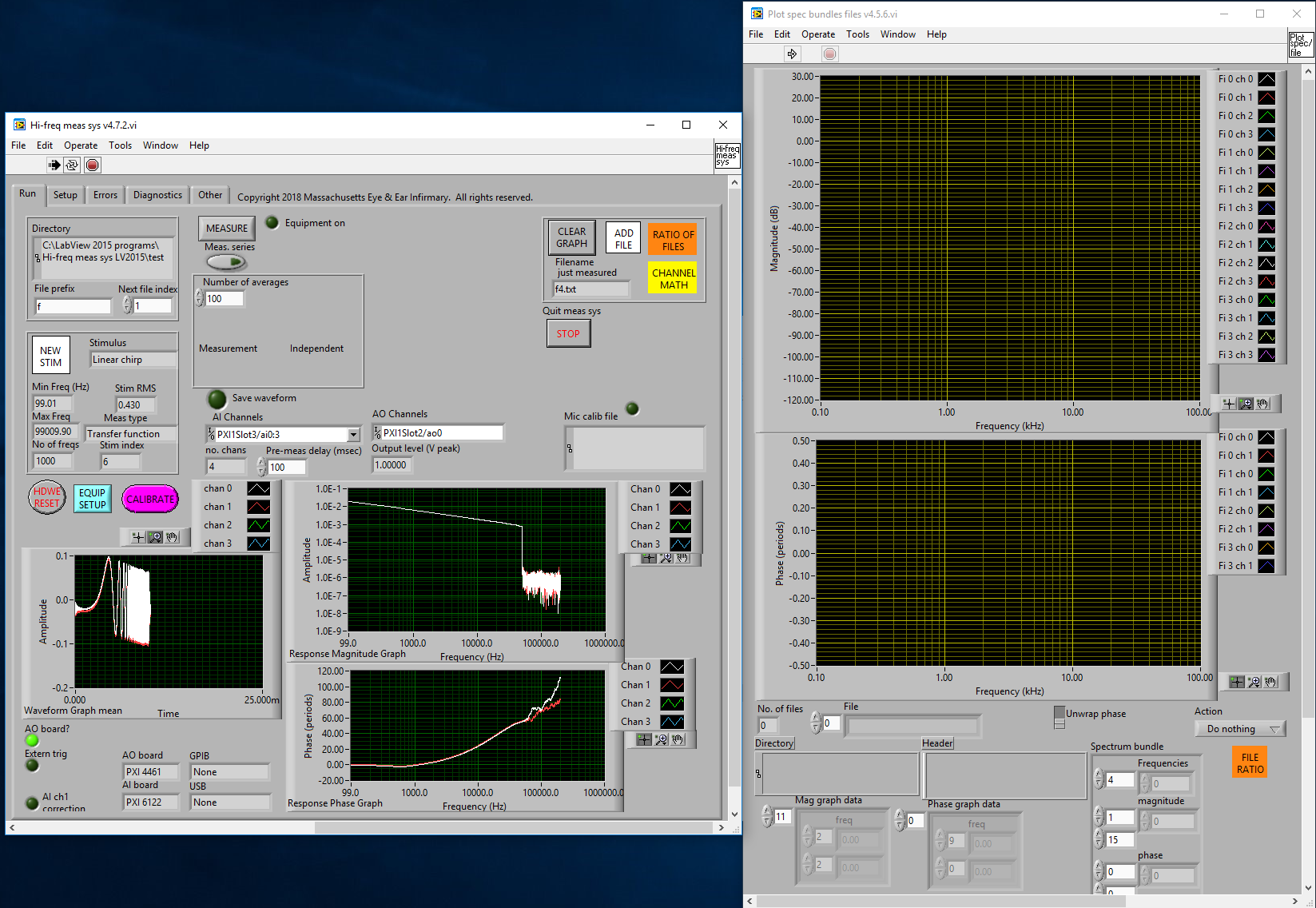Image resolution: width=1316 pixels, height=908 pixels.
Task: Click the Plot spec file VI icon
Action: click(1301, 44)
